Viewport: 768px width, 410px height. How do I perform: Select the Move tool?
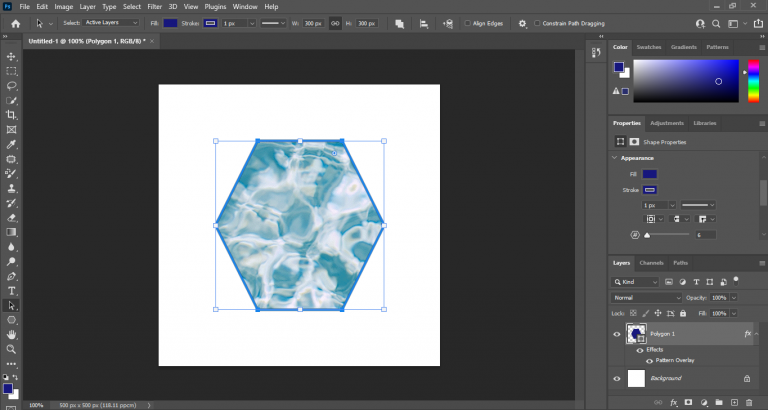coord(11,57)
